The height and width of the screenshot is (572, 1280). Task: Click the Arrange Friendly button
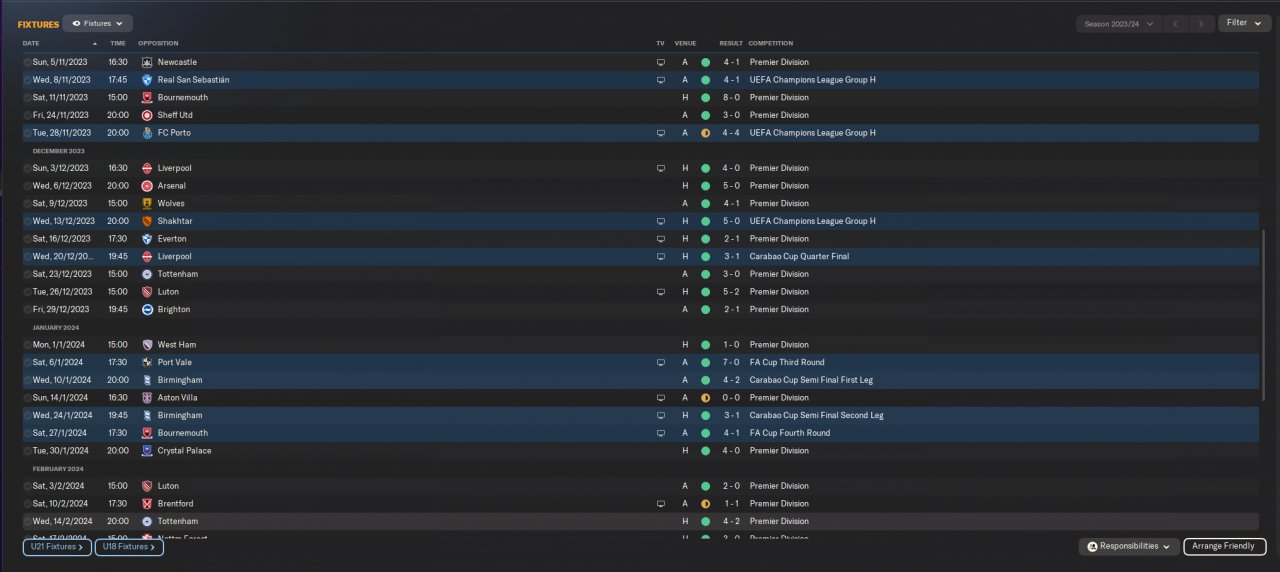pyautogui.click(x=1225, y=547)
